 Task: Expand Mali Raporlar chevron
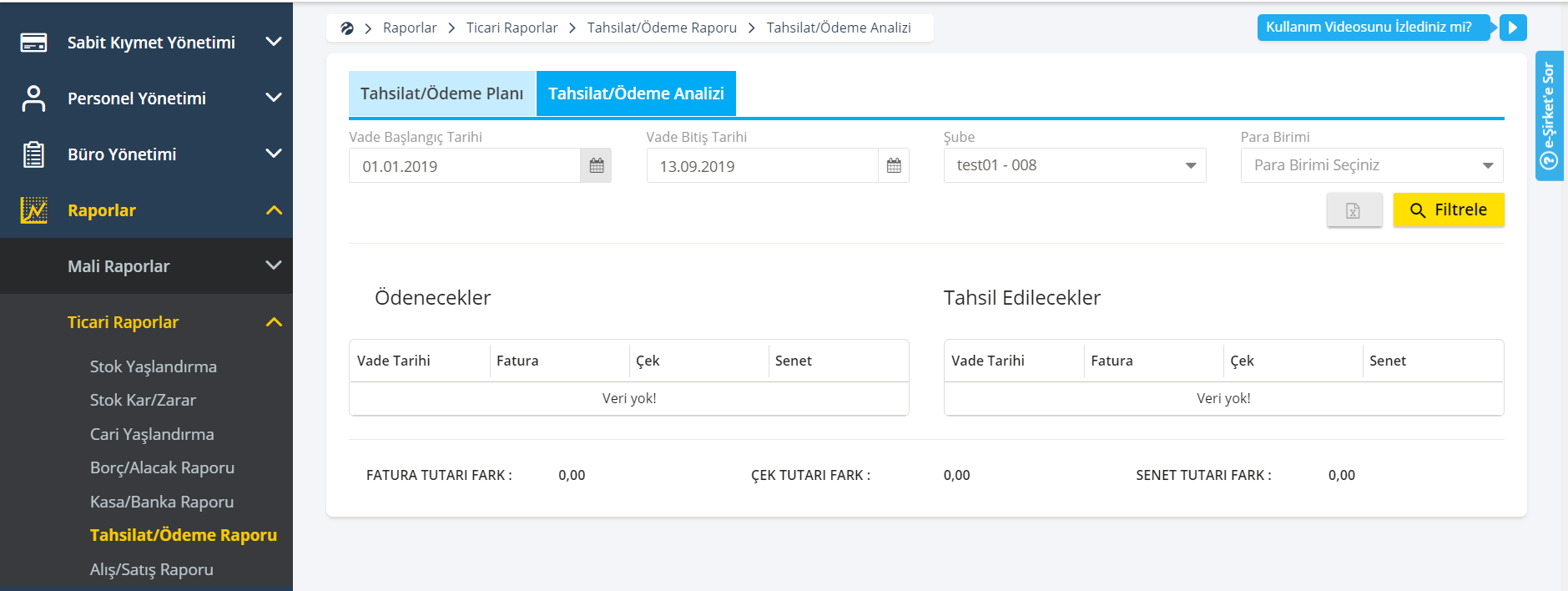coord(273,265)
